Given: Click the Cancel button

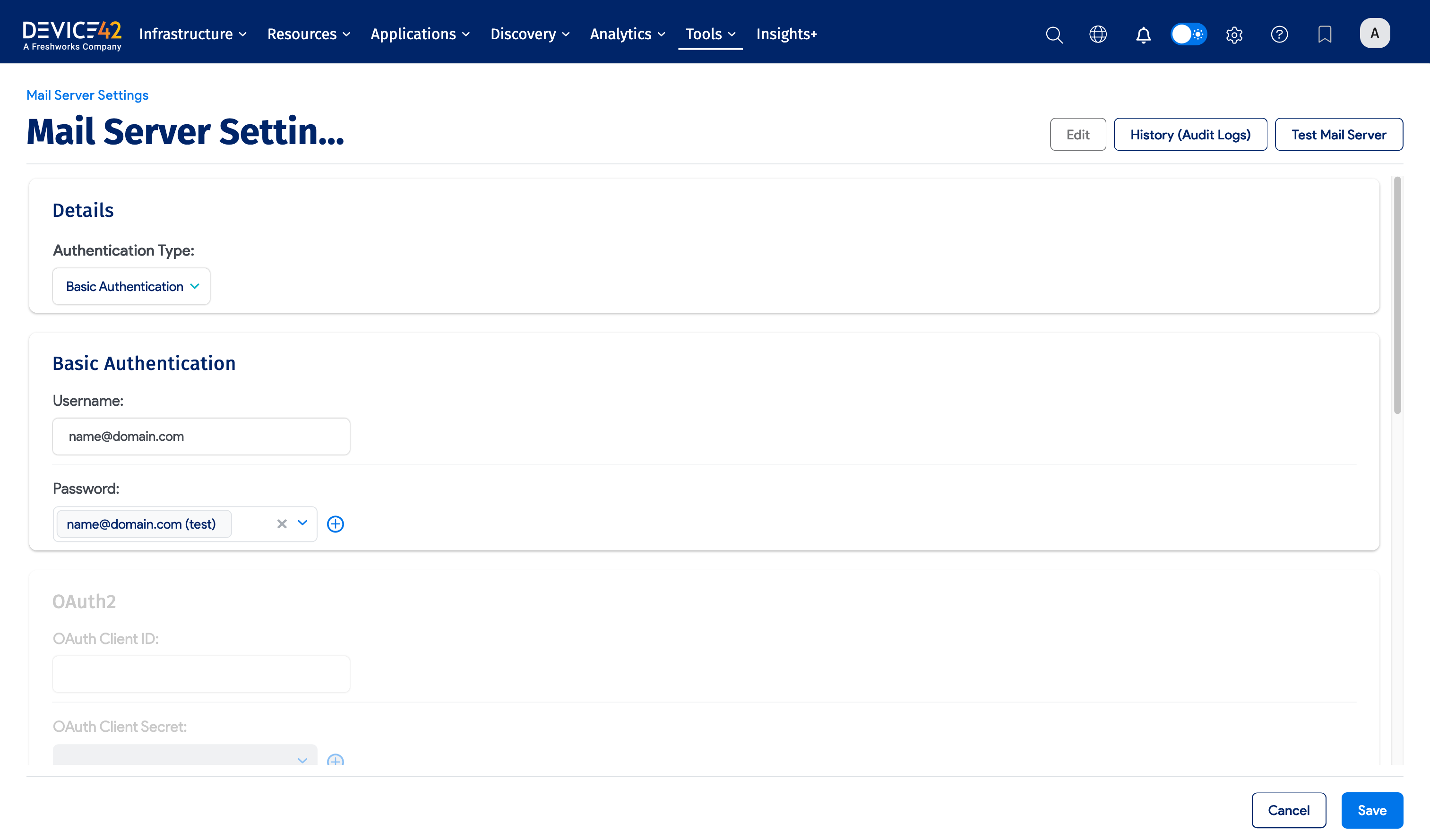Looking at the screenshot, I should [1289, 810].
